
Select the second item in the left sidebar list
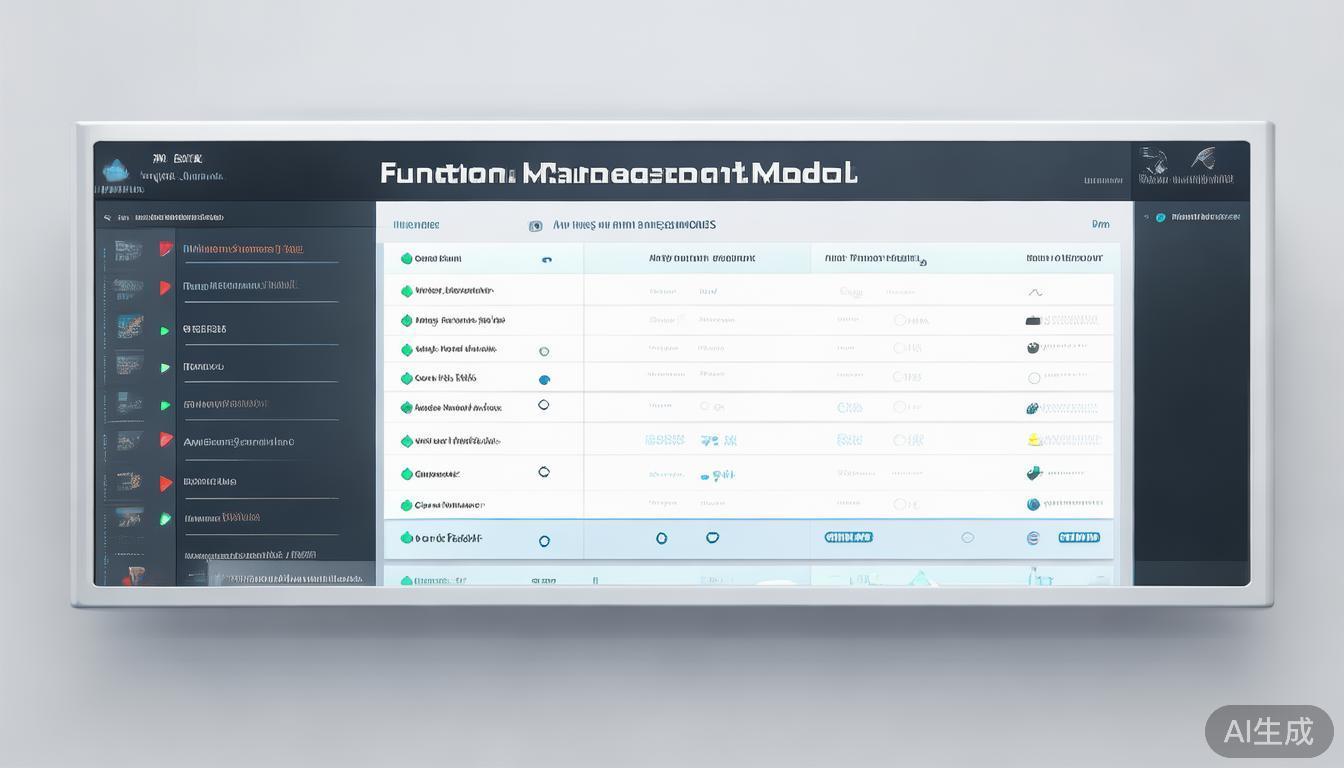click(x=240, y=286)
